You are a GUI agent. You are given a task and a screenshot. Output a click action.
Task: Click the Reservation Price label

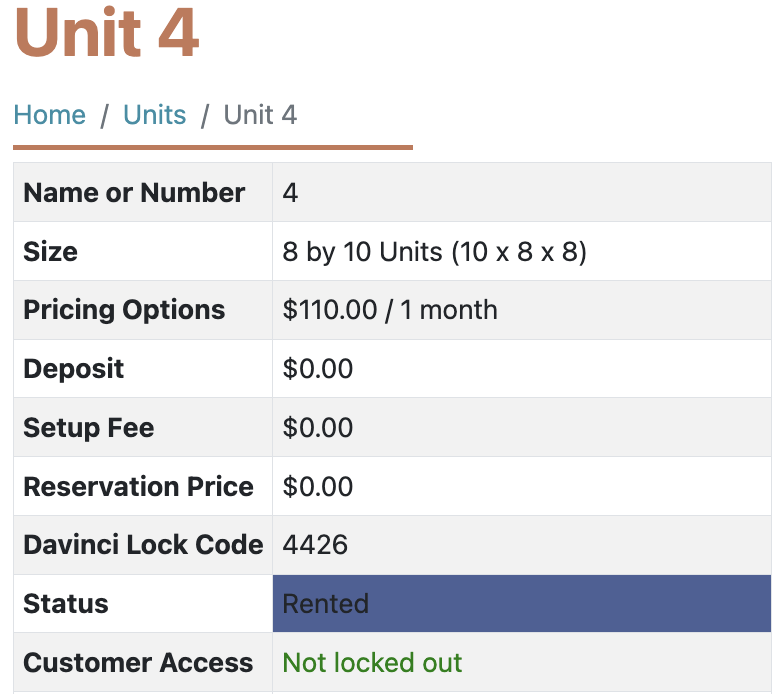(x=138, y=486)
